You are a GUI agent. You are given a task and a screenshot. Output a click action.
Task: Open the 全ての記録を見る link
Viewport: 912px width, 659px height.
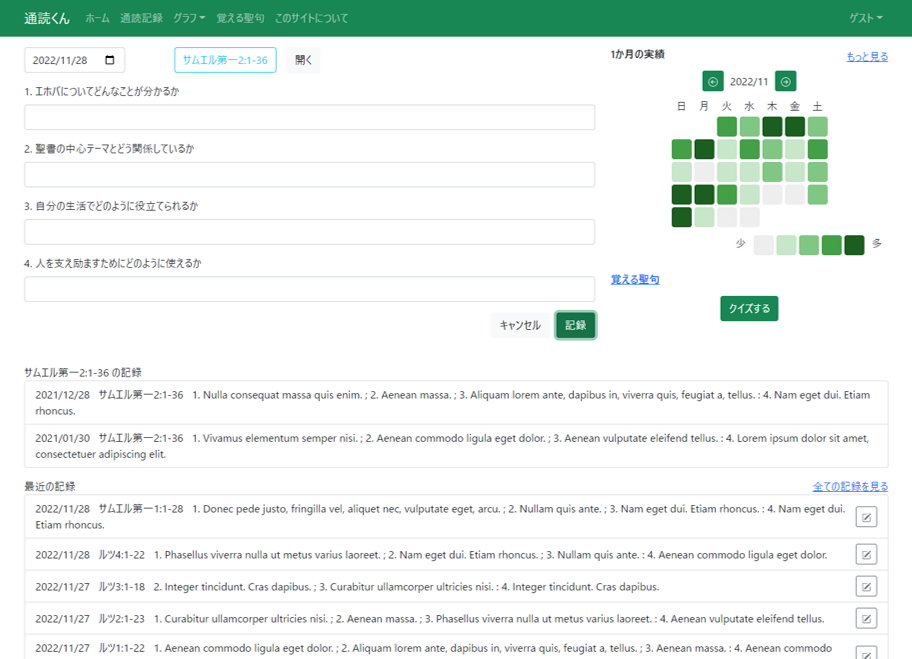[x=850, y=487]
